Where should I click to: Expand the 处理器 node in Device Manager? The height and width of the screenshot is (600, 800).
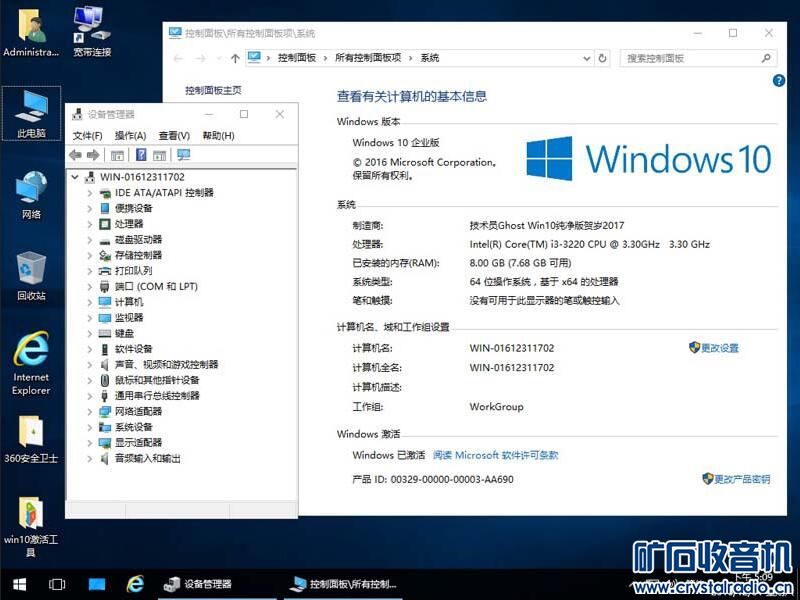click(x=87, y=223)
